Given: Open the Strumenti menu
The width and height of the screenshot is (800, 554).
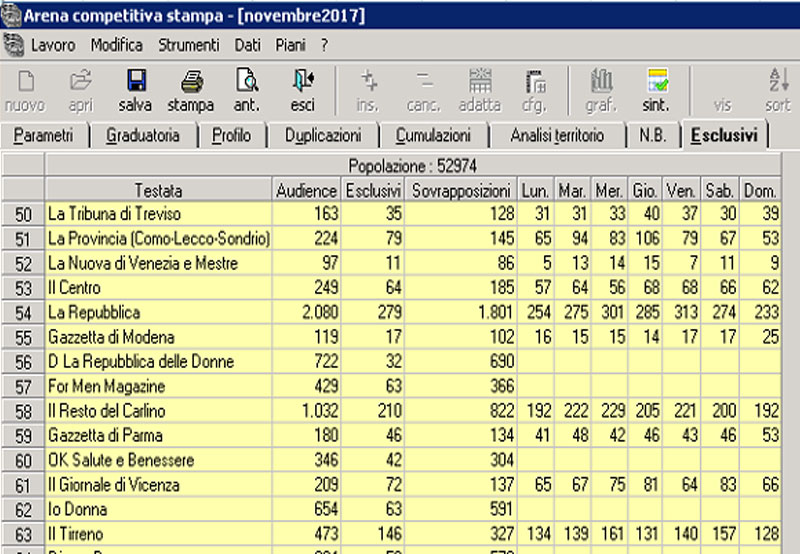Looking at the screenshot, I should [188, 45].
